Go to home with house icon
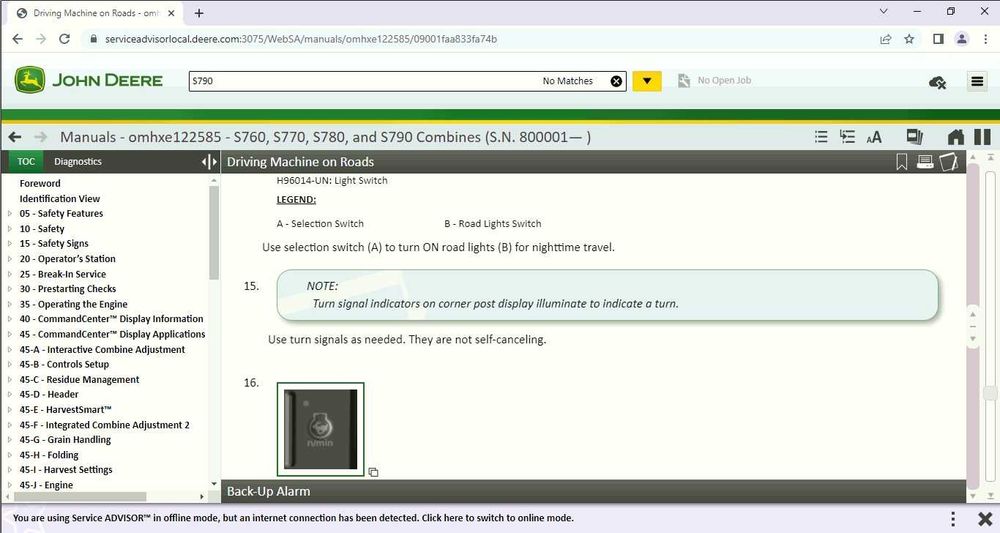The image size is (1000, 533). [955, 137]
